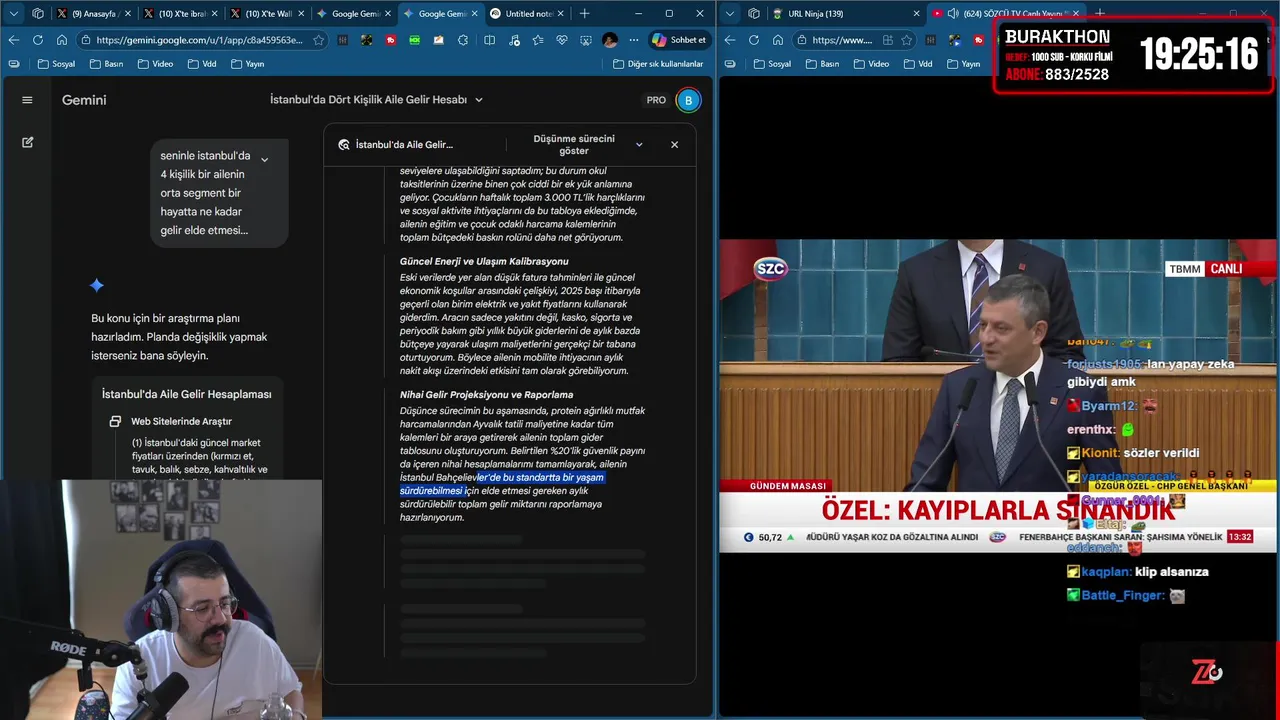The width and height of the screenshot is (1280, 720).
Task: Close the Untitled notebook tab
Action: coord(558,13)
